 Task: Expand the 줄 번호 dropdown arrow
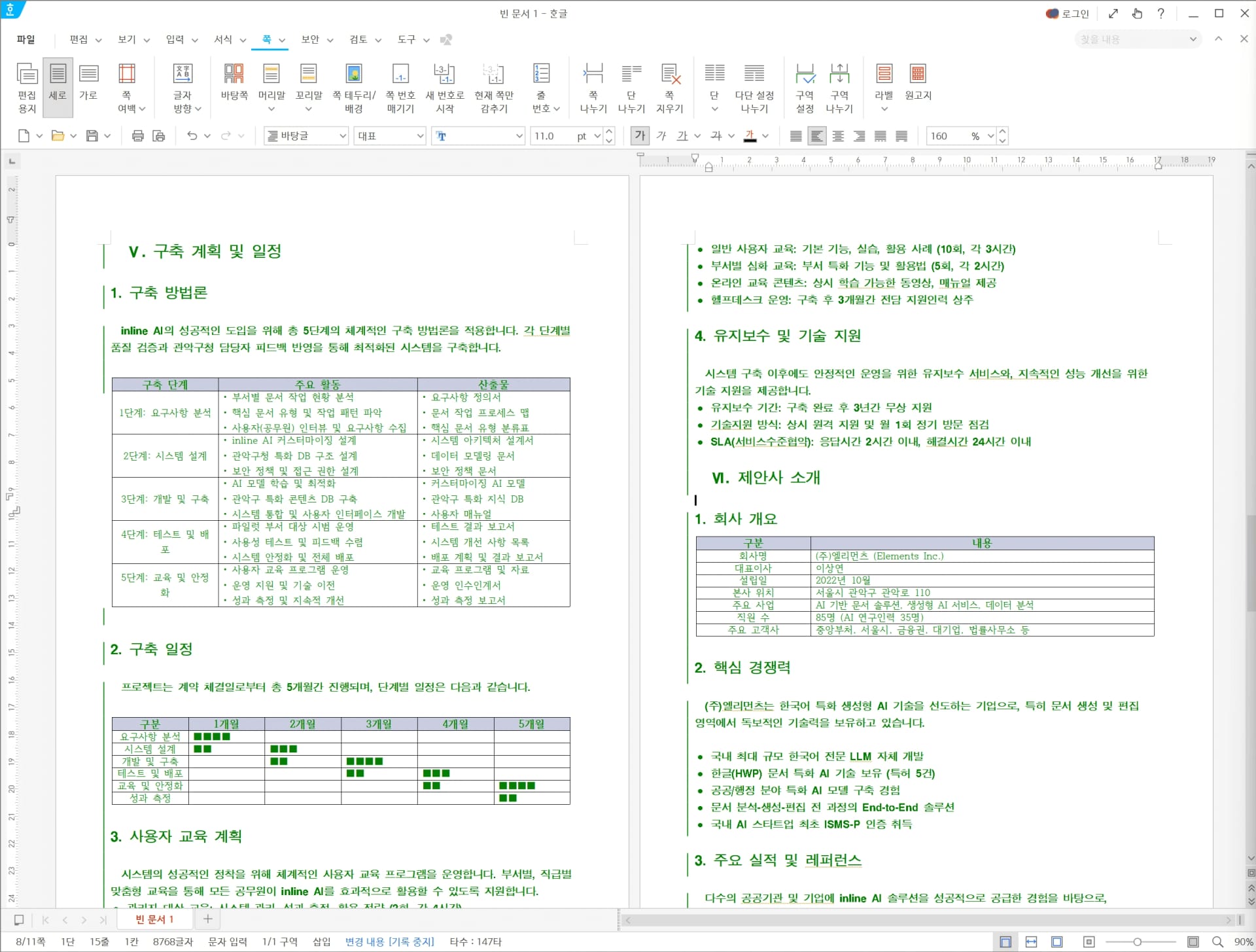tap(555, 109)
